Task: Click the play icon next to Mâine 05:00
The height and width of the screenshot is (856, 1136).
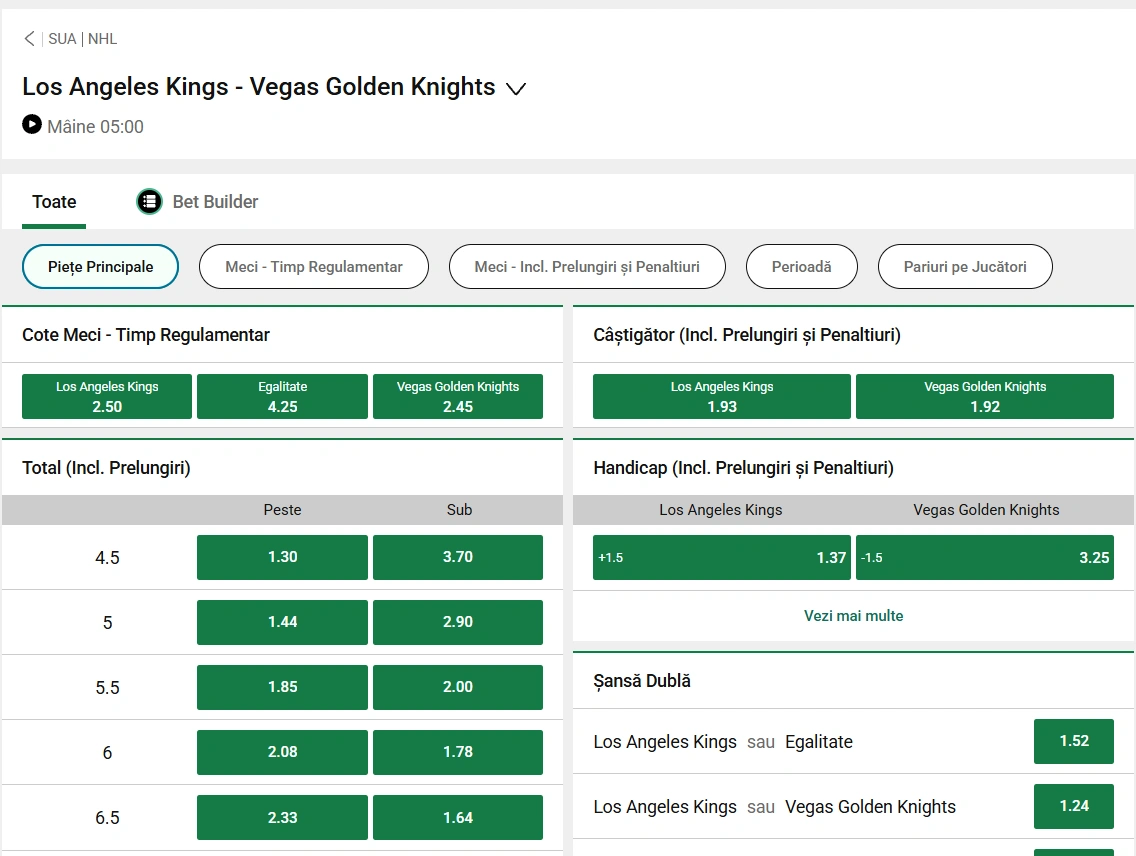Action: pos(31,125)
